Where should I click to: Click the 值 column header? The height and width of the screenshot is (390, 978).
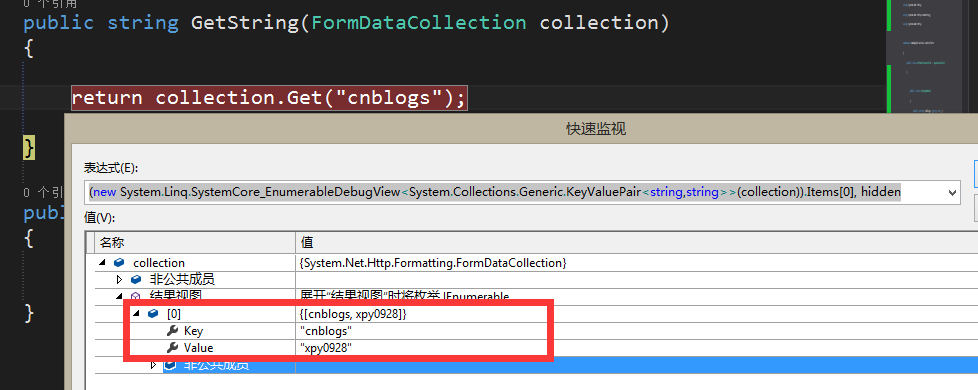pyautogui.click(x=636, y=242)
